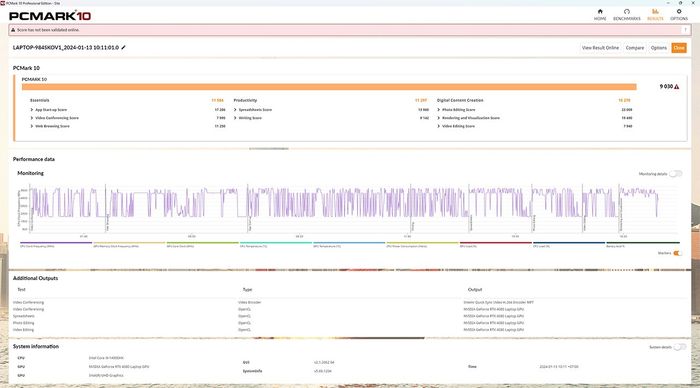This screenshot has height=388, width=700.
Task: Click the Type column header
Action: click(247, 289)
